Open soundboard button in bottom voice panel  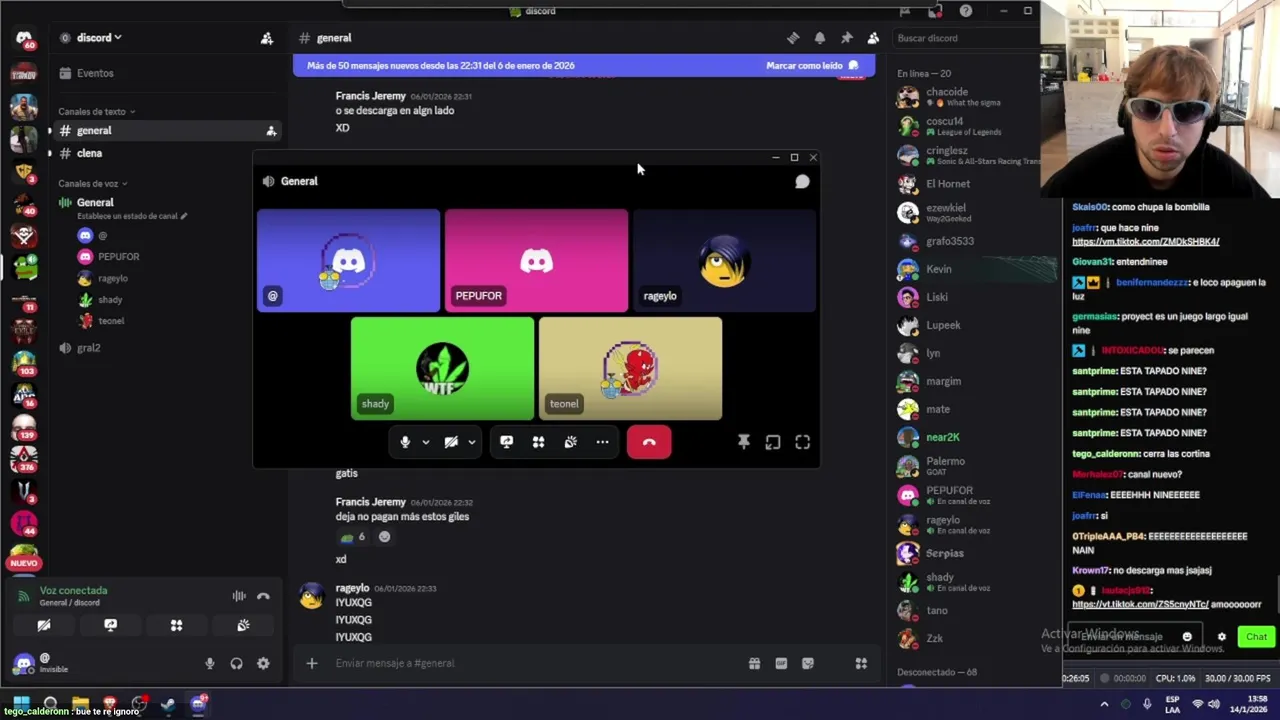coord(243,625)
